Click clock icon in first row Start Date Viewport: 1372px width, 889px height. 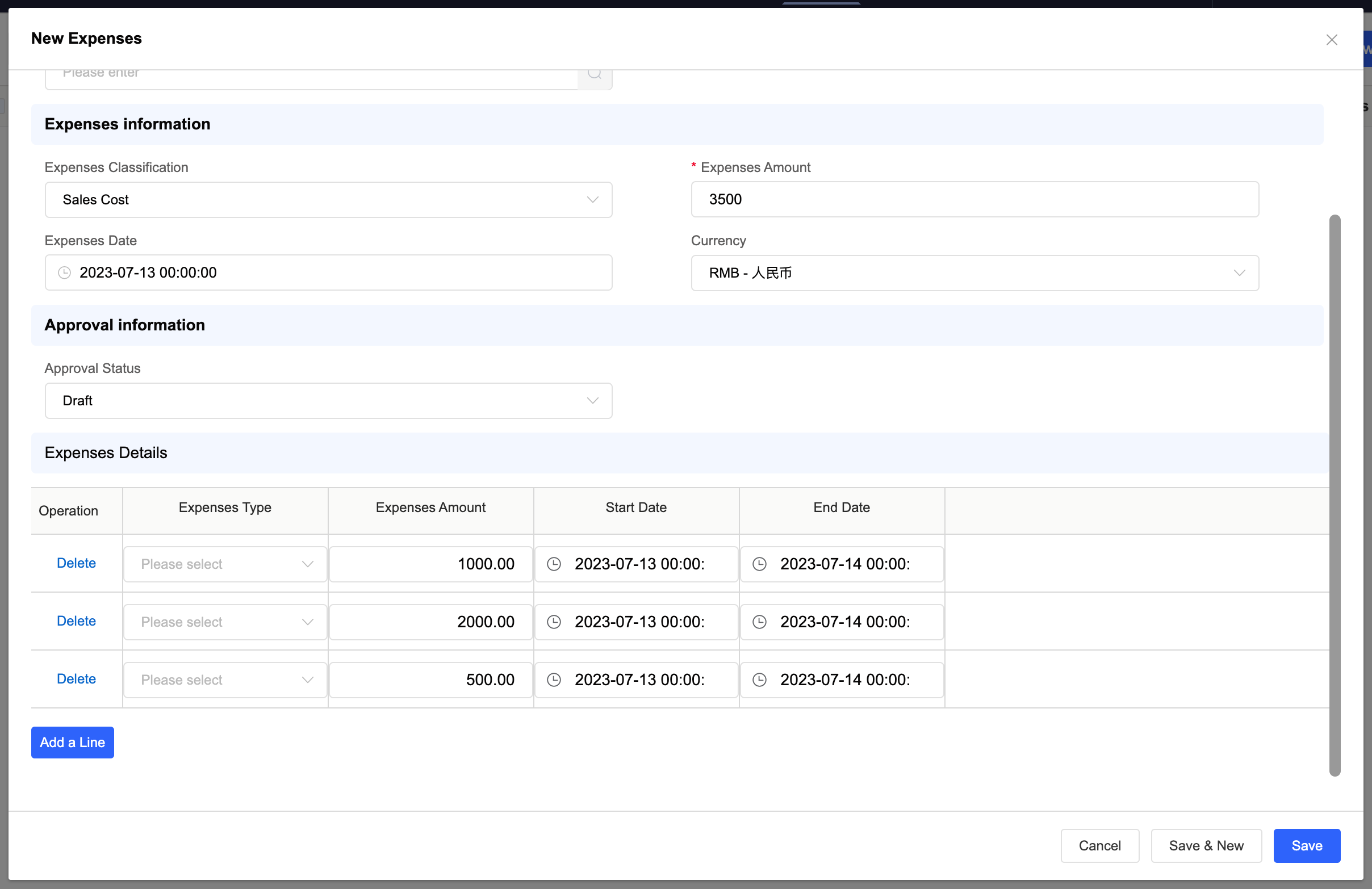(x=554, y=564)
